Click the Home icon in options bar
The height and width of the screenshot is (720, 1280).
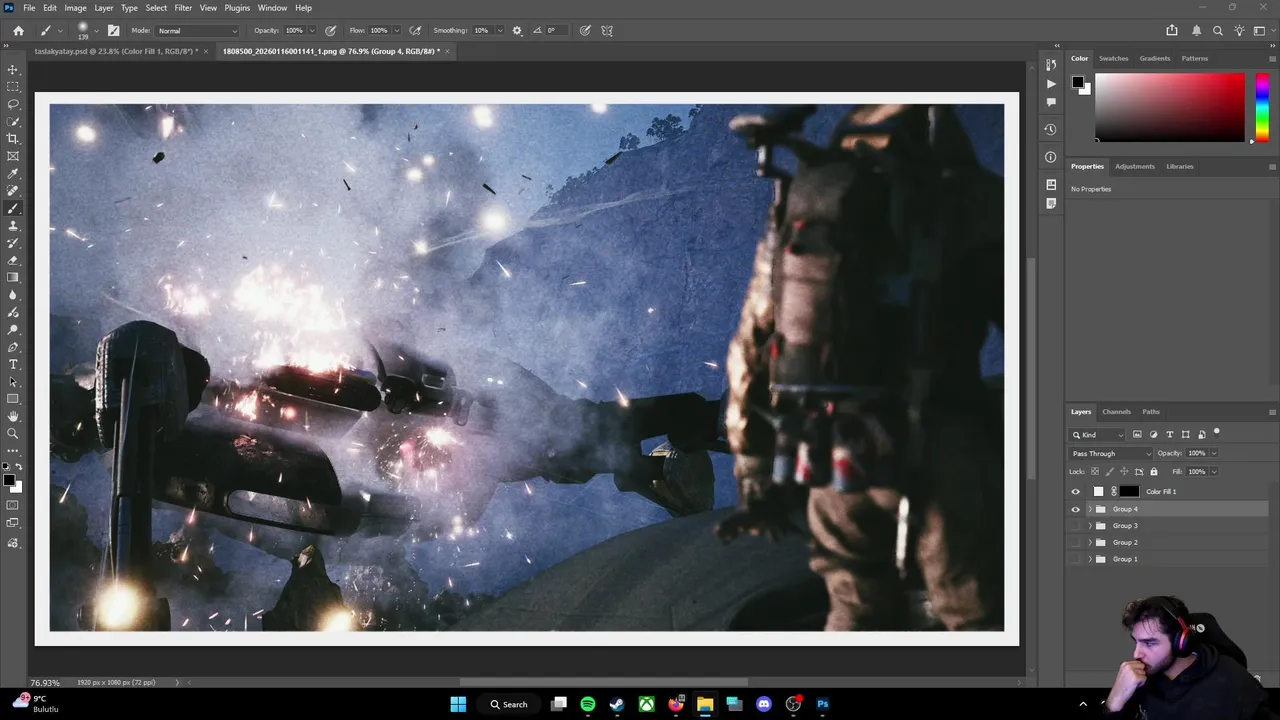[x=18, y=30]
